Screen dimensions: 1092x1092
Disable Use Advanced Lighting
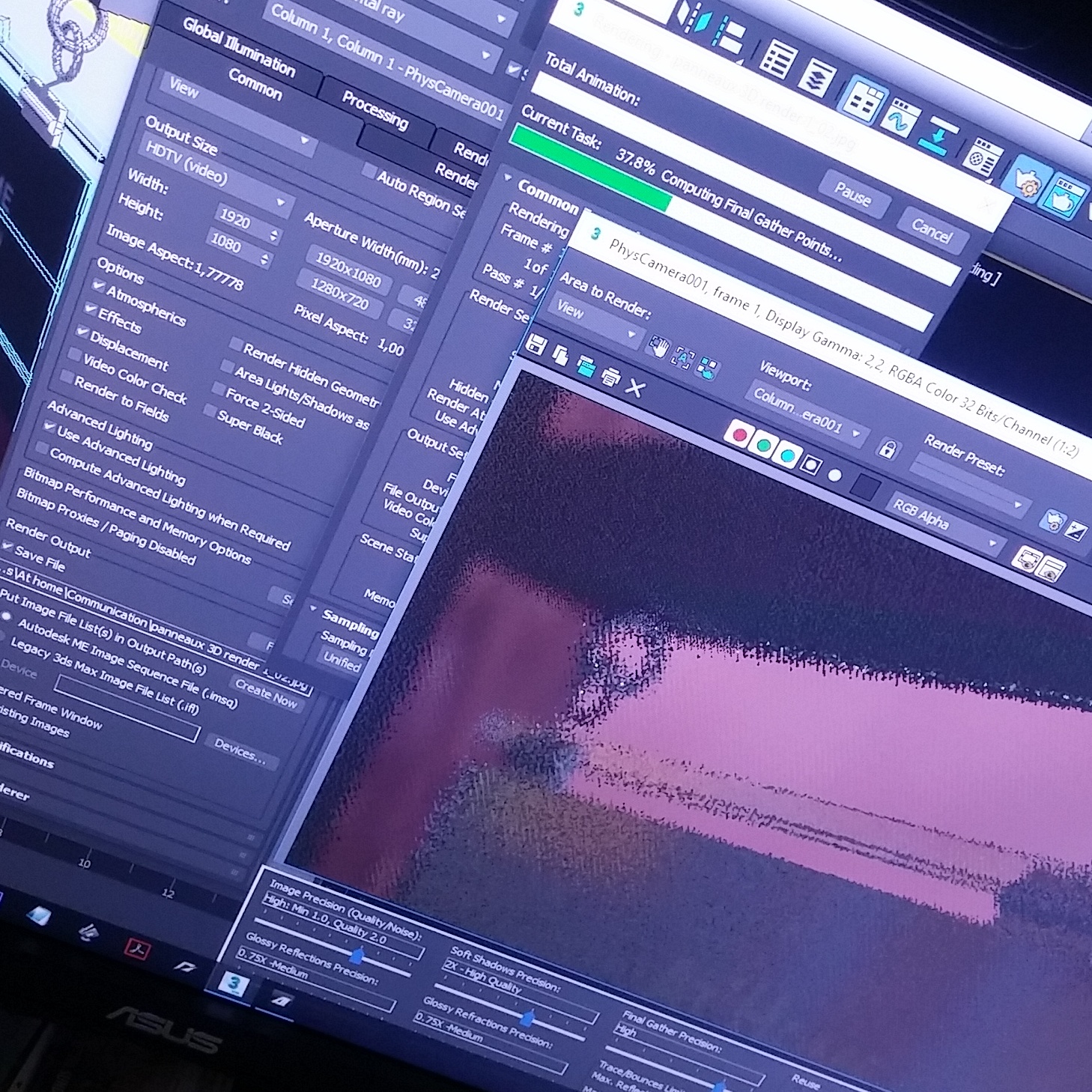[49, 427]
